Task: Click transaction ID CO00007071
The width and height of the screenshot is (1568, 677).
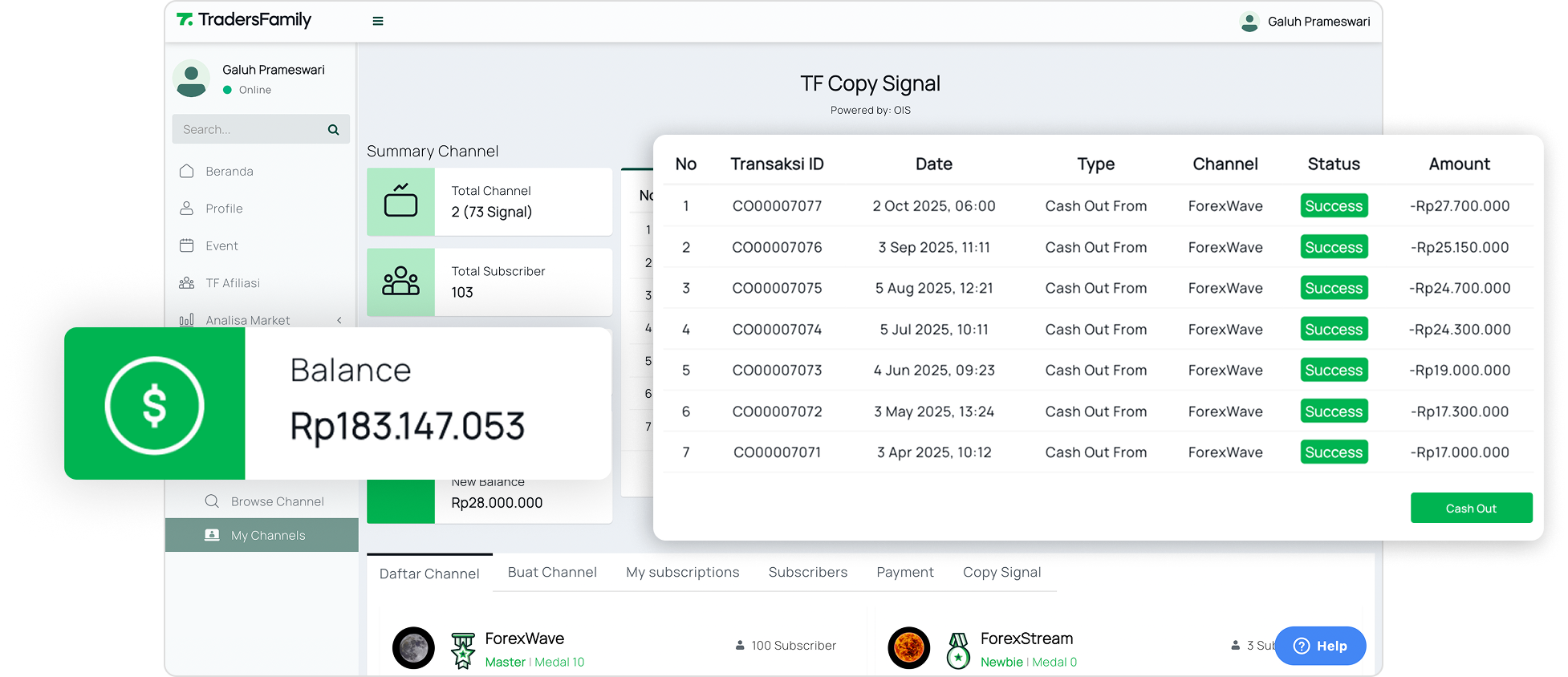Action: click(778, 452)
